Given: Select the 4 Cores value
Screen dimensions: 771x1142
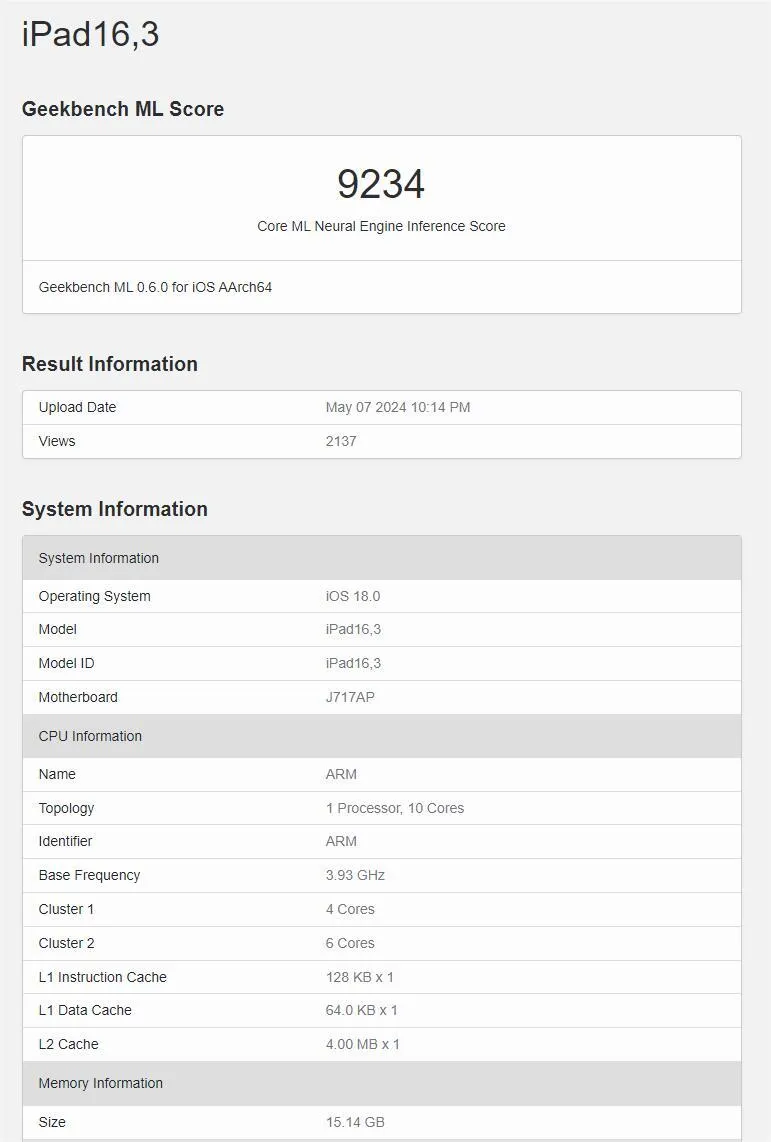Looking at the screenshot, I should pyautogui.click(x=350, y=910).
